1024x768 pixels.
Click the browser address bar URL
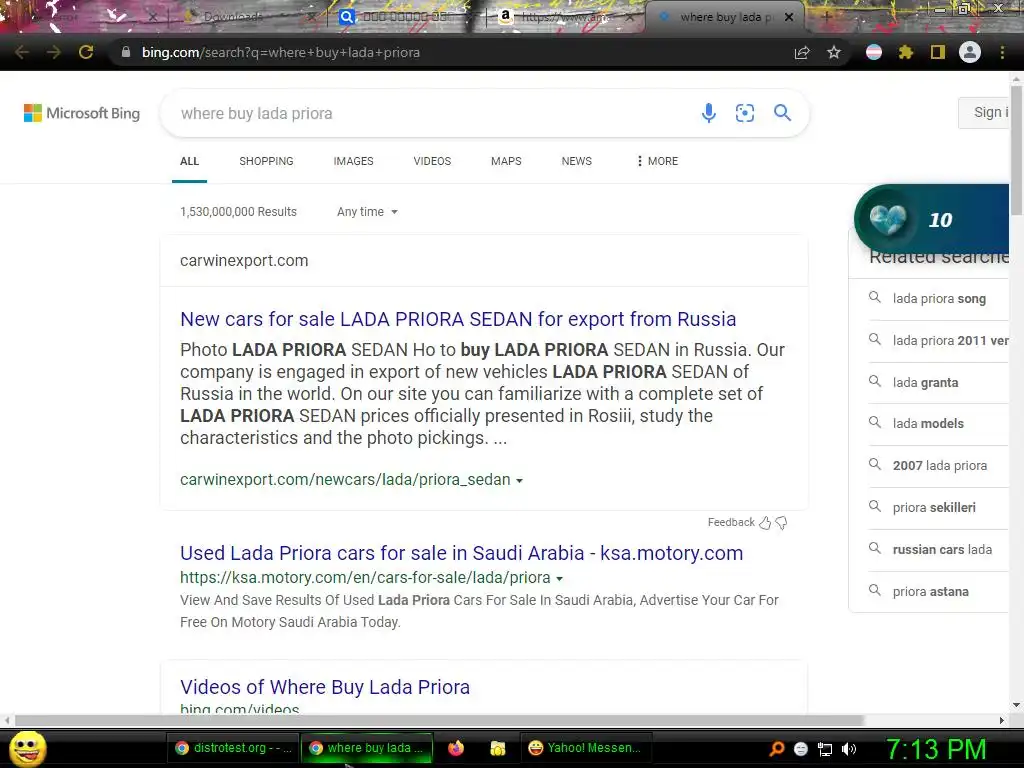[281, 52]
